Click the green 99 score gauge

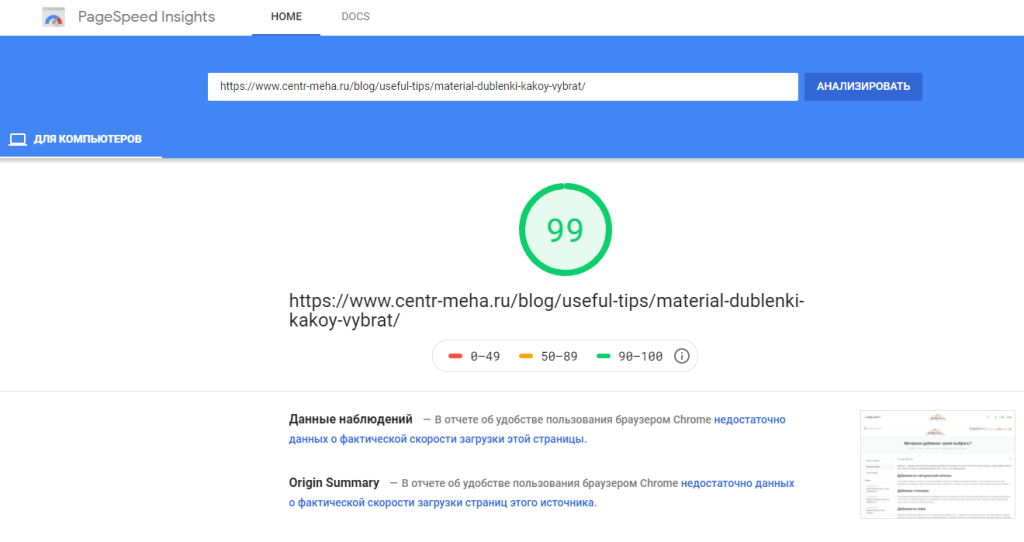click(x=565, y=229)
